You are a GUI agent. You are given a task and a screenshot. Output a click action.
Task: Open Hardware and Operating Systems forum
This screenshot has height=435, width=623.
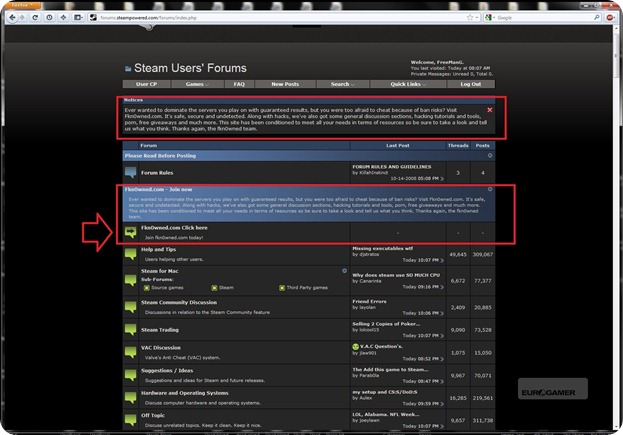[x=185, y=393]
